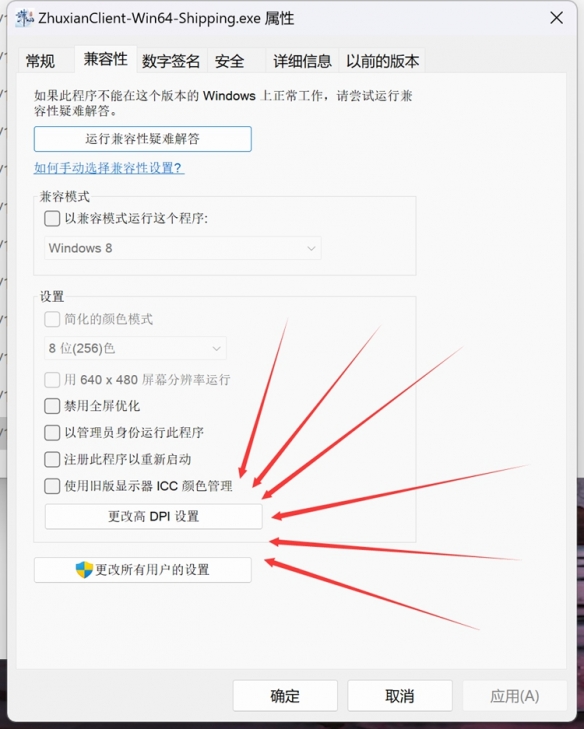Expand the 8 位(256)色 dropdown
The image size is (584, 729).
pos(135,348)
